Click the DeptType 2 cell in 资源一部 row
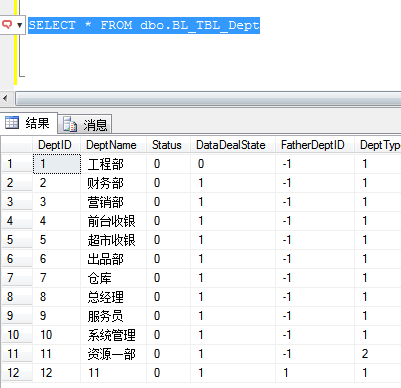 coord(378,354)
